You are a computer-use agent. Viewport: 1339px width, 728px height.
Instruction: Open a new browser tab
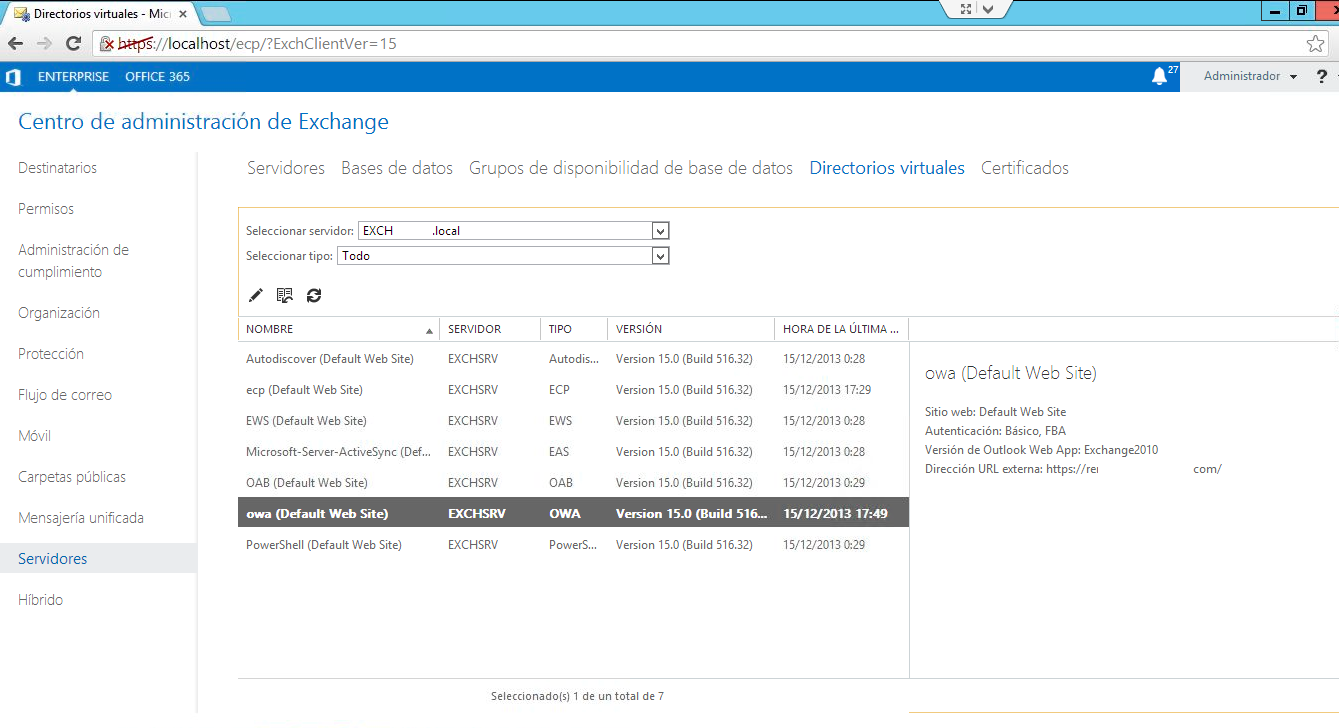tap(215, 14)
